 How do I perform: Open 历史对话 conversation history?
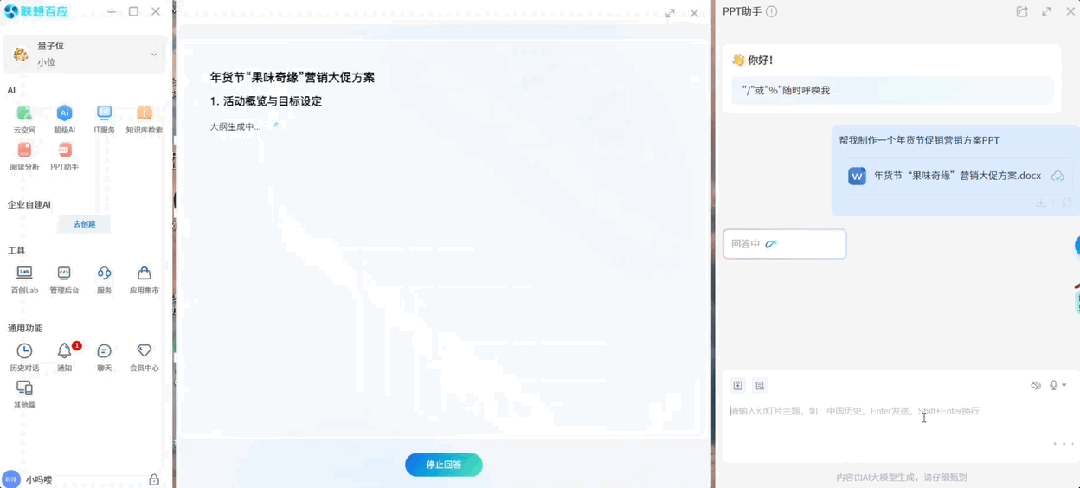click(x=24, y=356)
